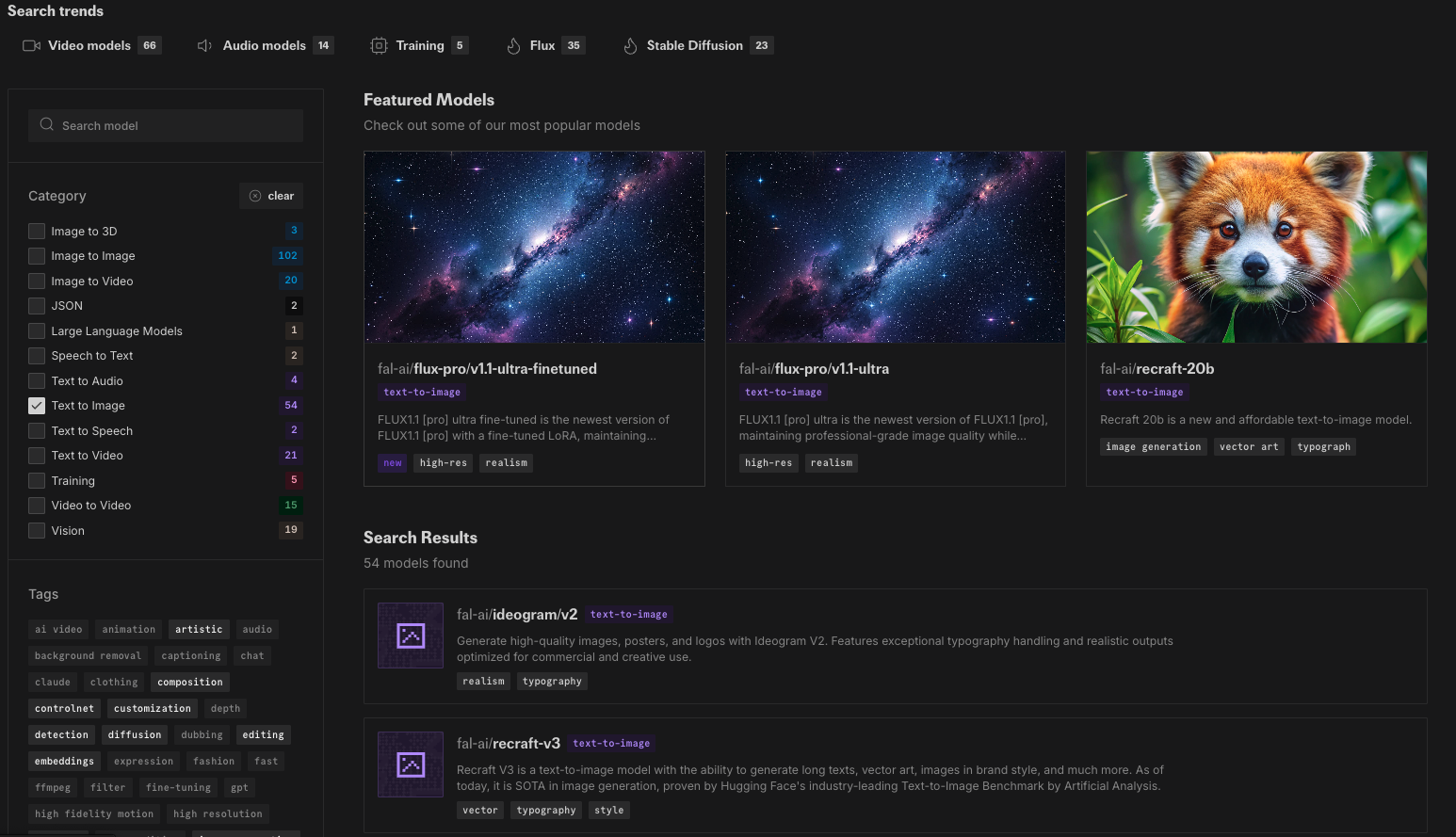The height and width of the screenshot is (837, 1456).
Task: Select the Large Language Models checkbox
Action: pos(37,330)
